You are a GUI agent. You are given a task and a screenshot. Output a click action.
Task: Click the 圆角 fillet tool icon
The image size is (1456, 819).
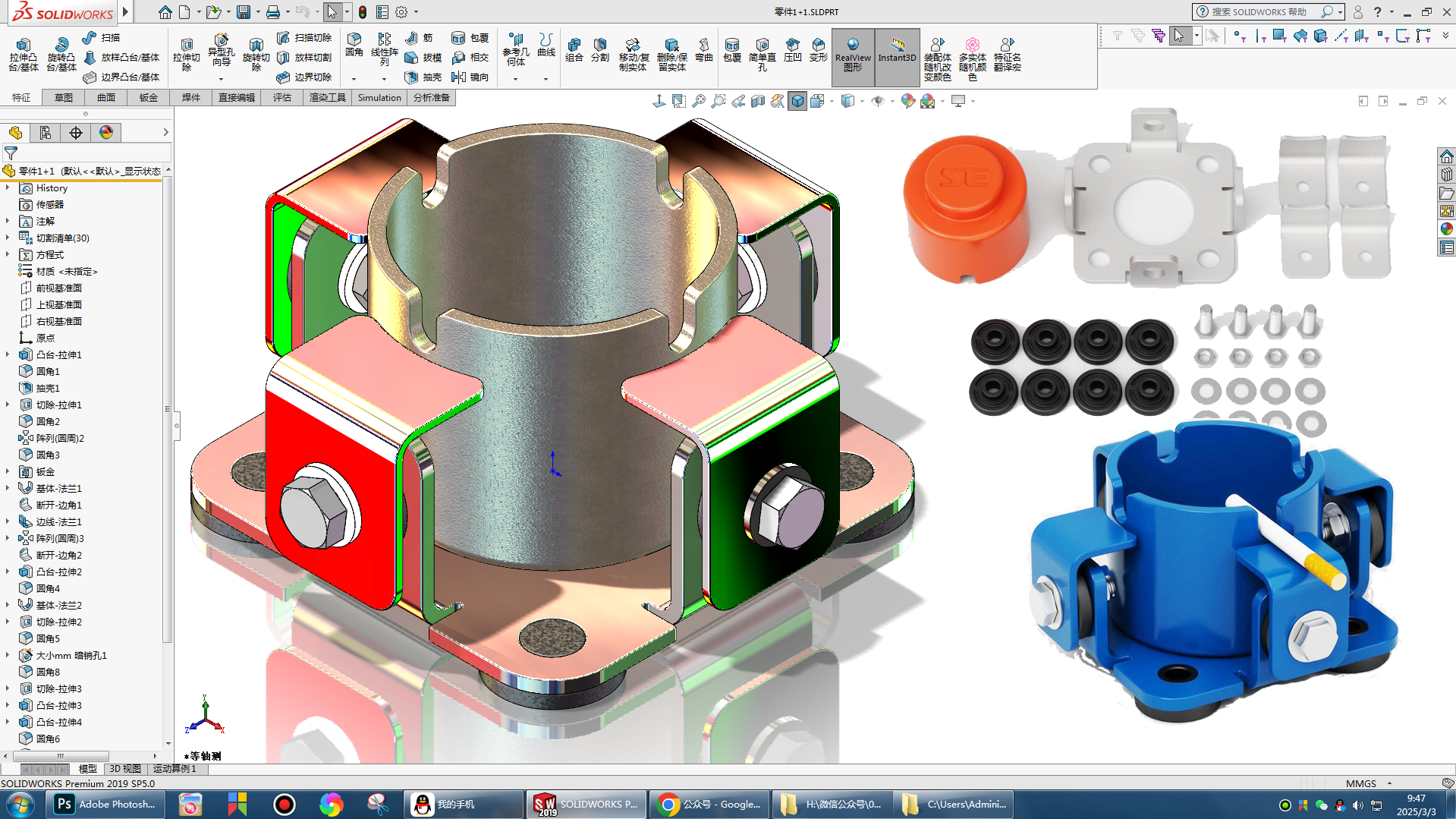[354, 44]
